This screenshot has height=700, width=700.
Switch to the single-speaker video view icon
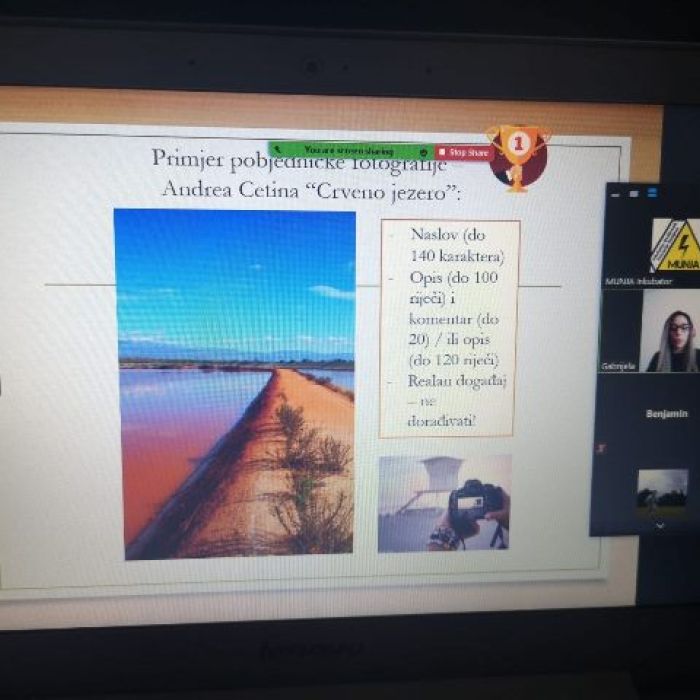[635, 193]
